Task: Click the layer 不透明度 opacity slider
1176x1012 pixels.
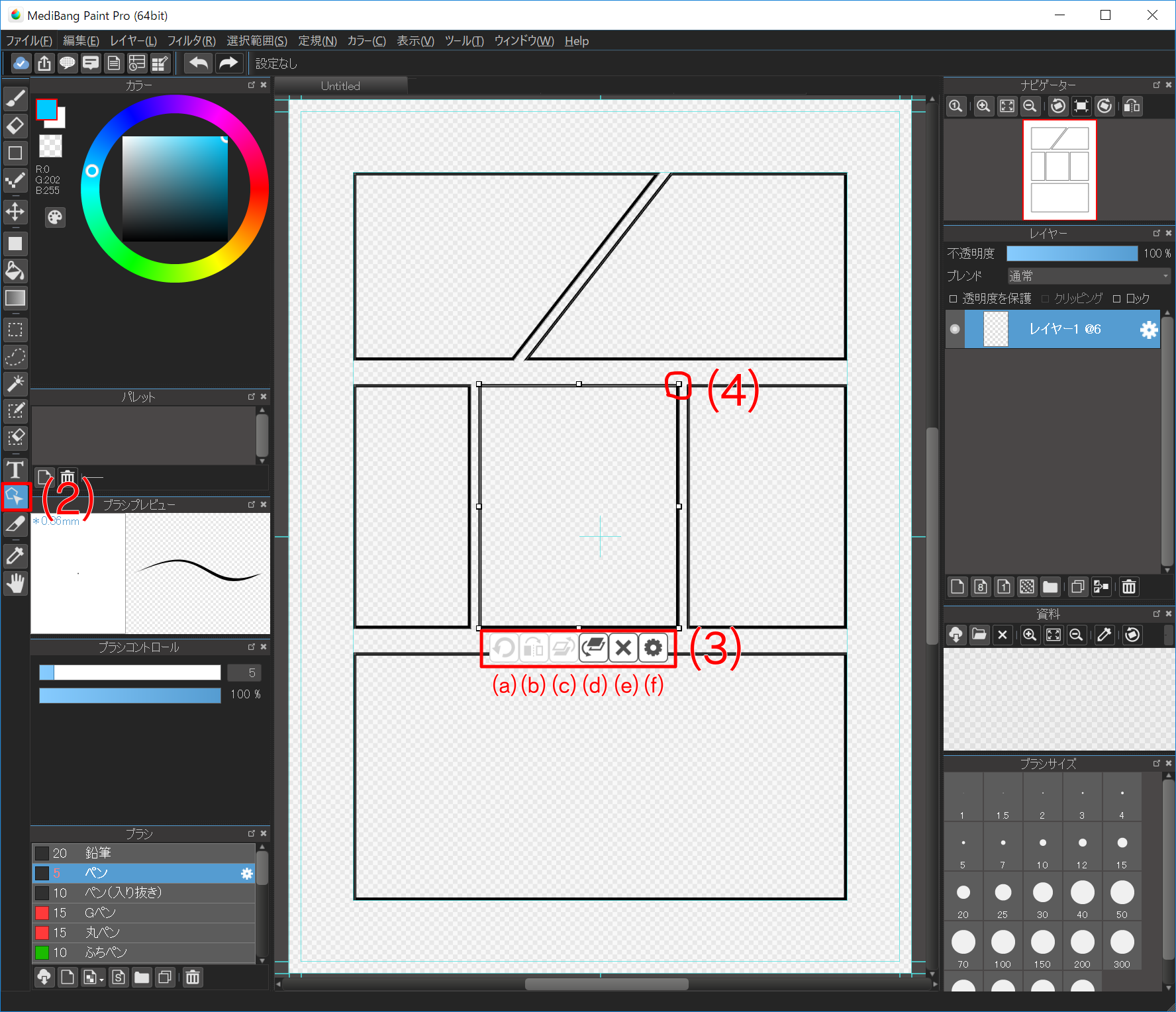Action: [x=1072, y=253]
